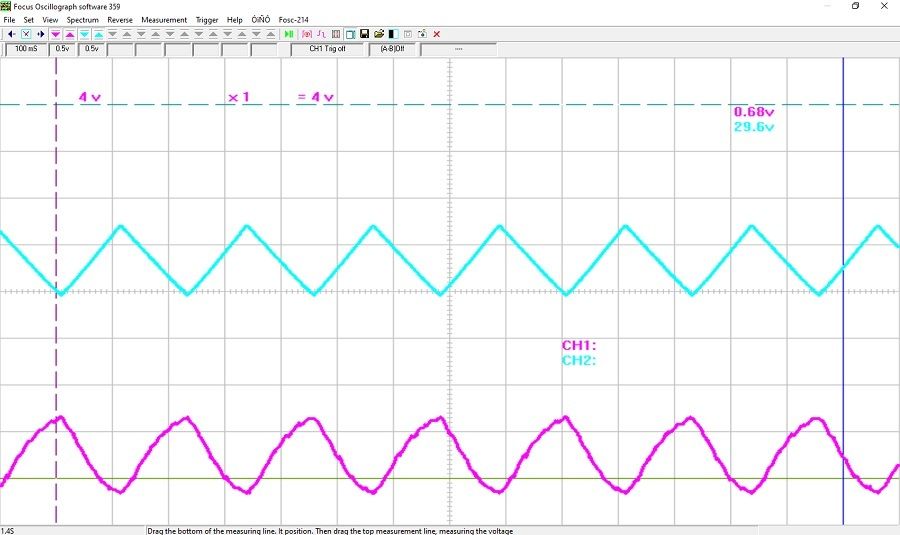Close the Focus Oscillograph window

tap(885, 6)
